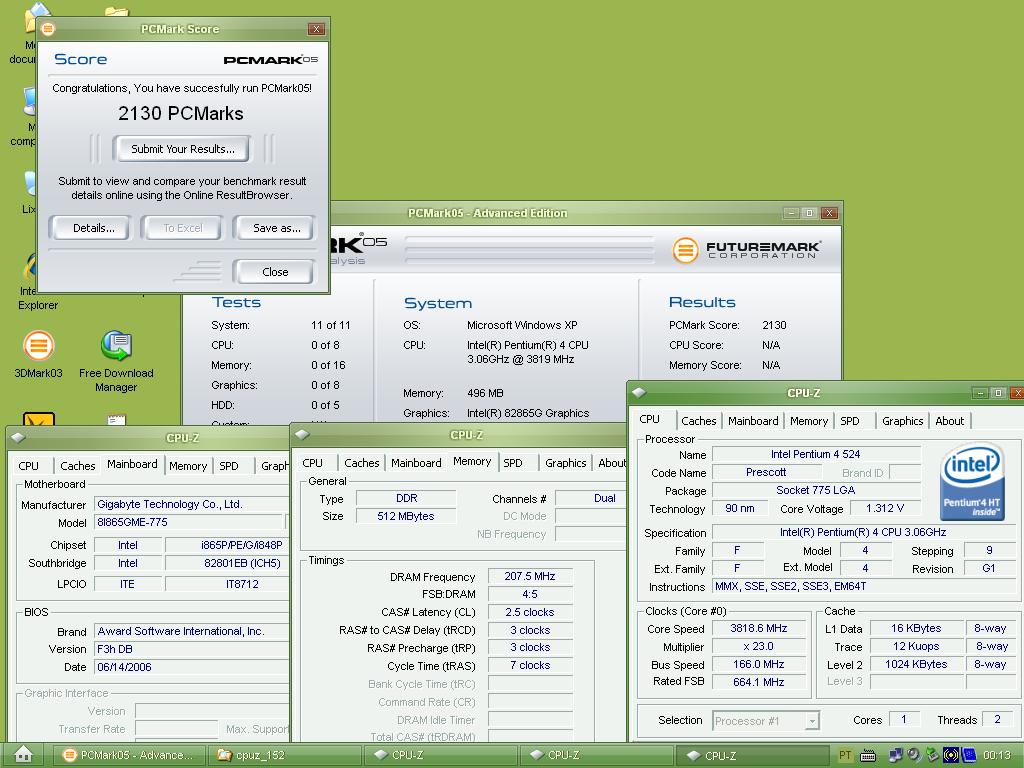Close PCMark Score window via X

point(316,29)
